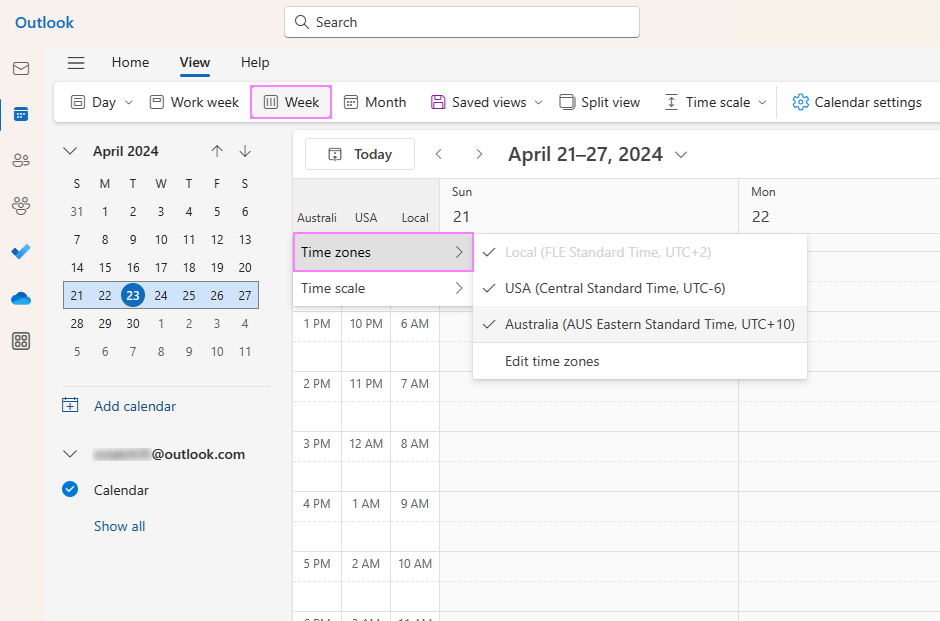Open the More apps grid icon
The image size is (940, 621).
[21, 341]
